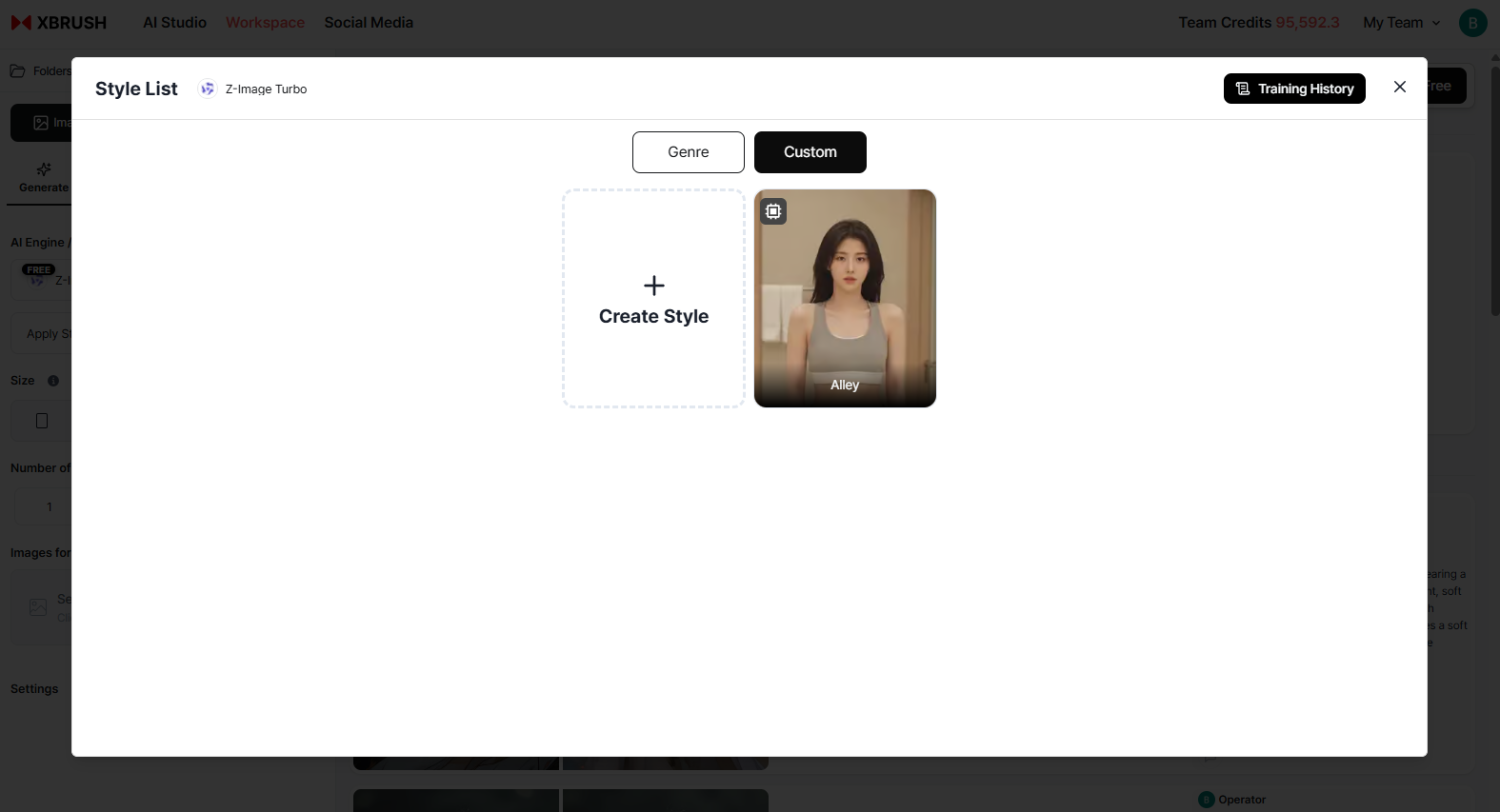Click the image icon on dark sidebar button
Image resolution: width=1500 pixels, height=812 pixels.
(x=41, y=123)
